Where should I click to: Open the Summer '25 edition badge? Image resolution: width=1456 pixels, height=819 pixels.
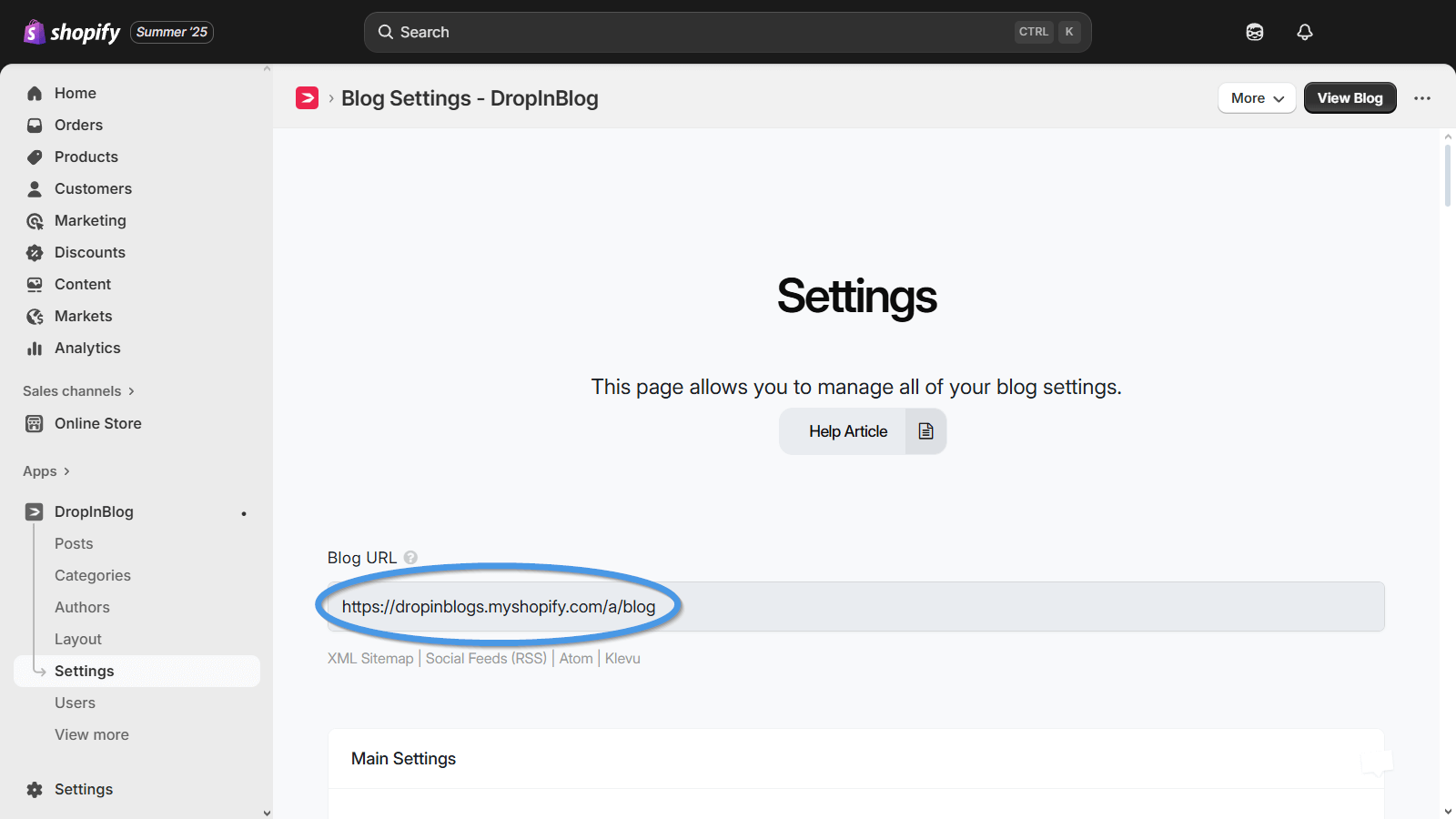click(172, 32)
